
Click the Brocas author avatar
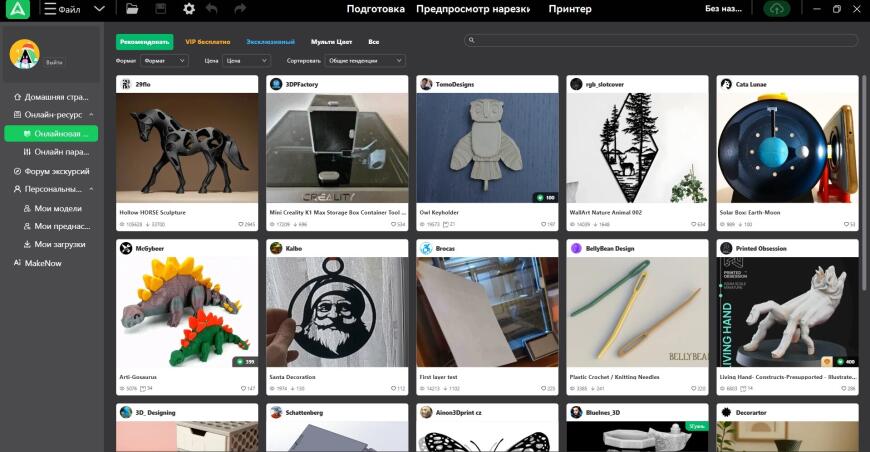coord(426,248)
